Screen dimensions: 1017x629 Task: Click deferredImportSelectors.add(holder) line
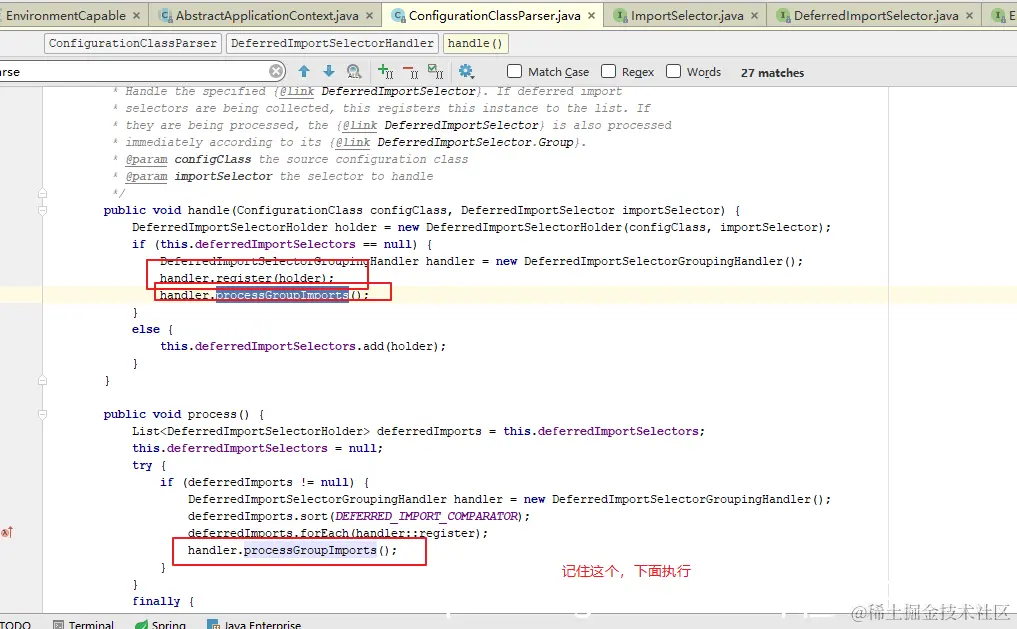pos(303,346)
